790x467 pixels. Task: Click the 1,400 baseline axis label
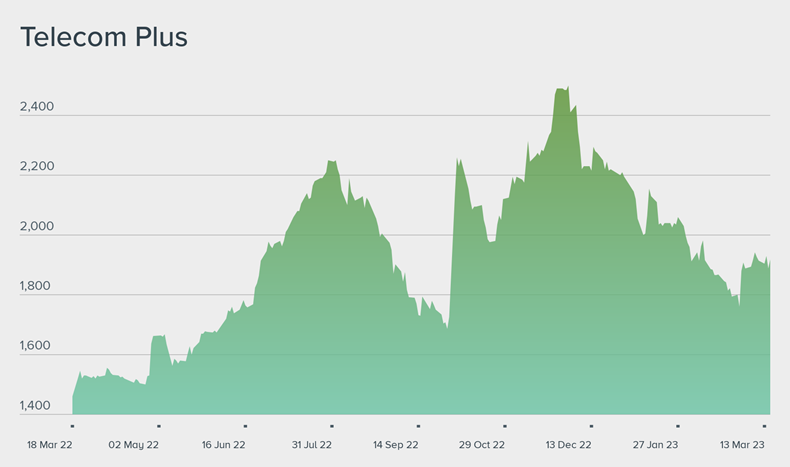(37, 407)
